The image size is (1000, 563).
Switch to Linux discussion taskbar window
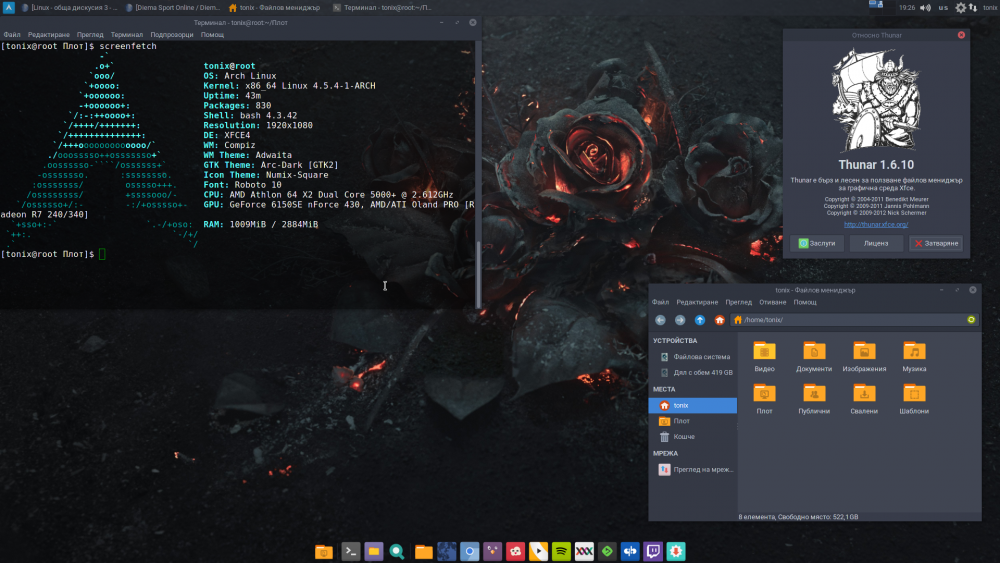[69, 8]
